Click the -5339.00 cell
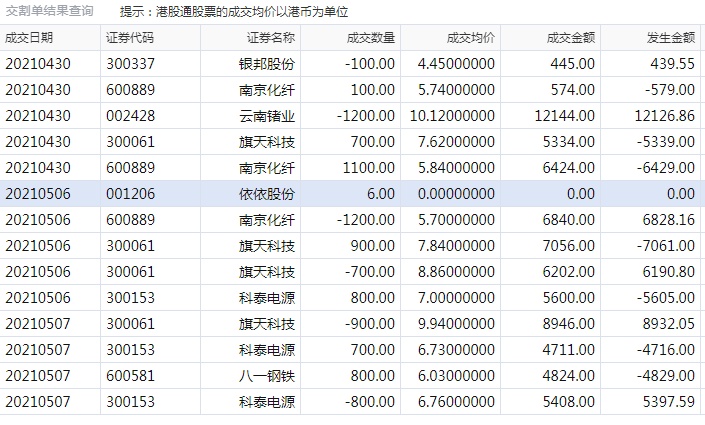The height and width of the screenshot is (425, 705). point(666,142)
